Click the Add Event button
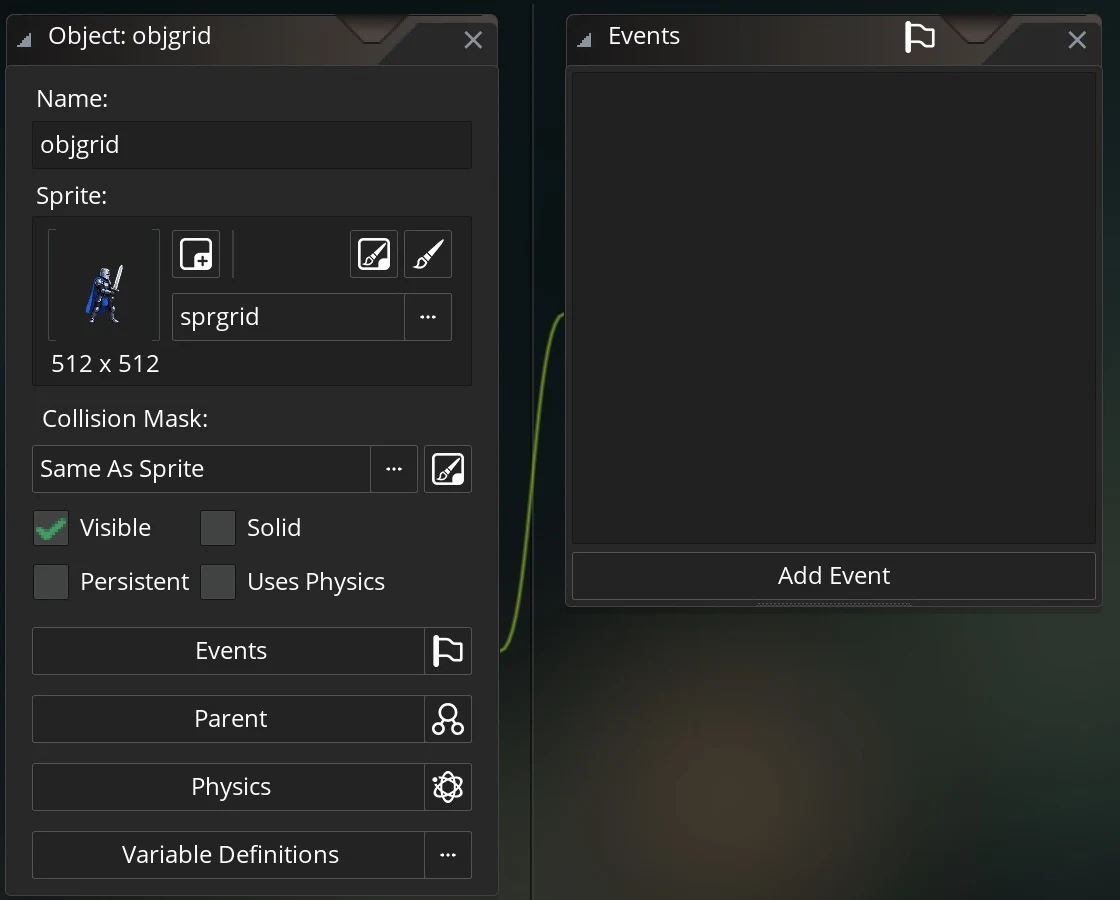The height and width of the screenshot is (900, 1120). [834, 576]
